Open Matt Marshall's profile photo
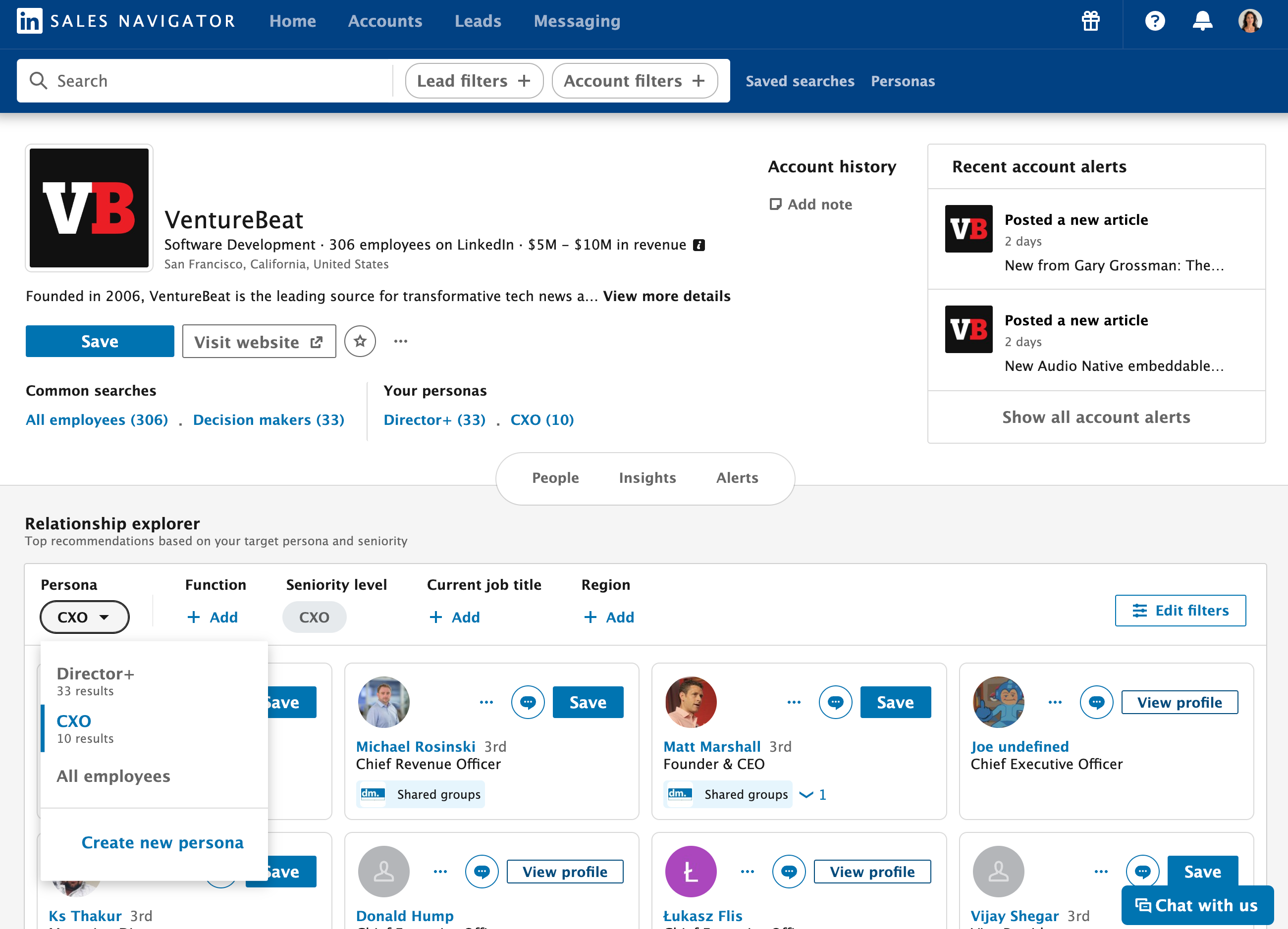 [691, 702]
